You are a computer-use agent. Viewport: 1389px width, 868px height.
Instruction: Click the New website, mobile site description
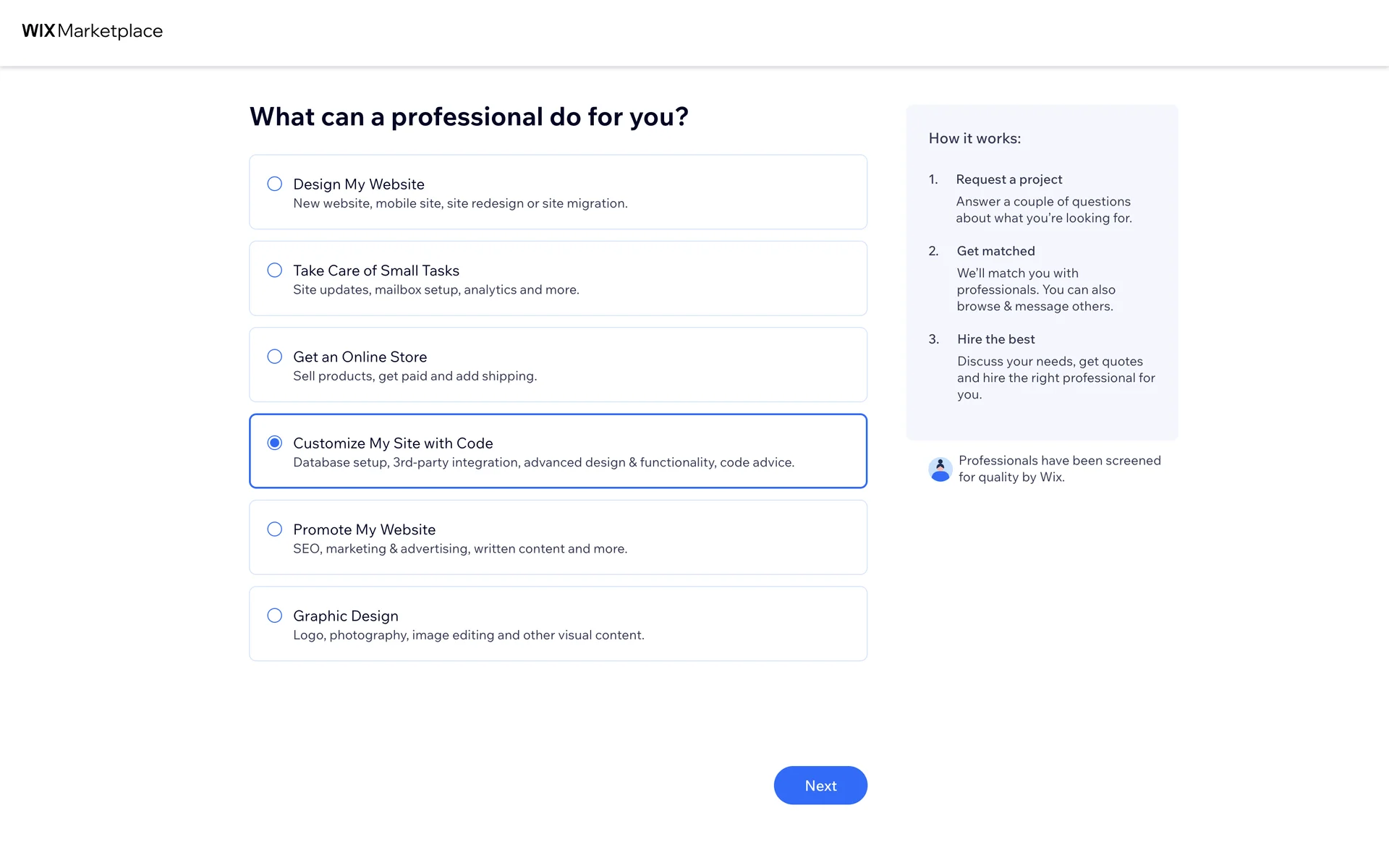(x=460, y=204)
